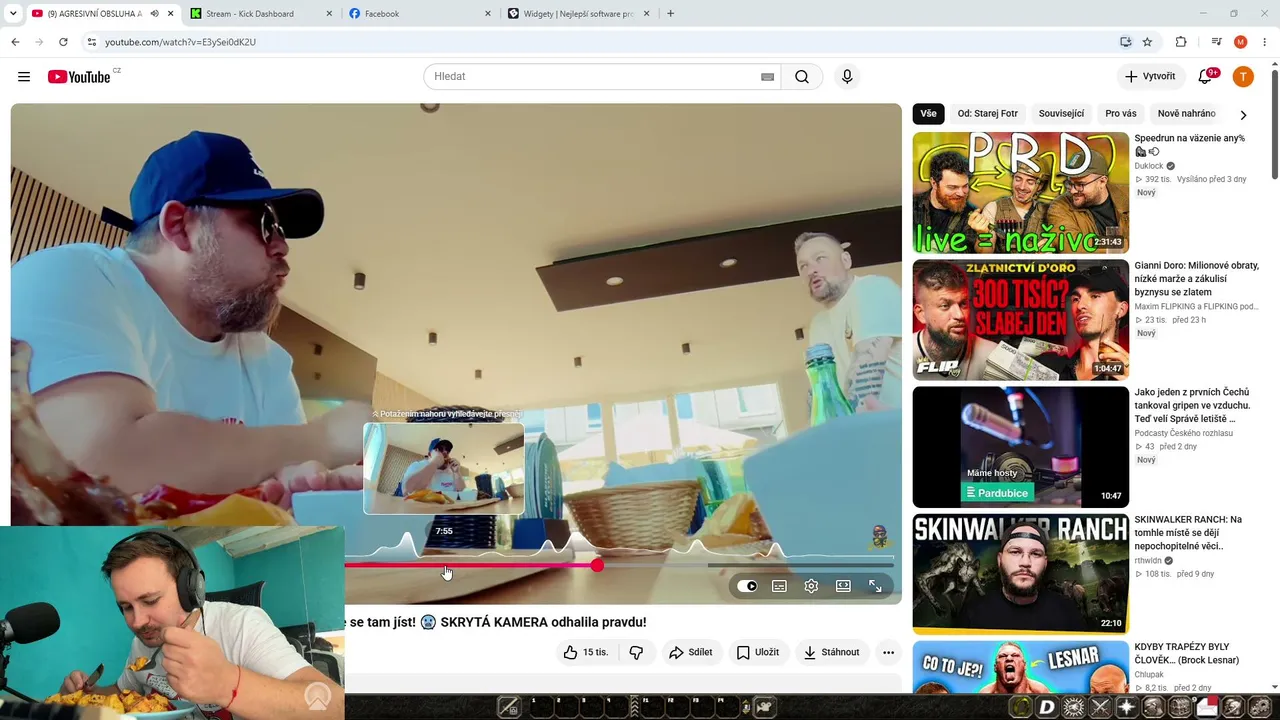Image resolution: width=1280 pixels, height=720 pixels.
Task: Open the Duklock channel name
Action: [x=1149, y=166]
